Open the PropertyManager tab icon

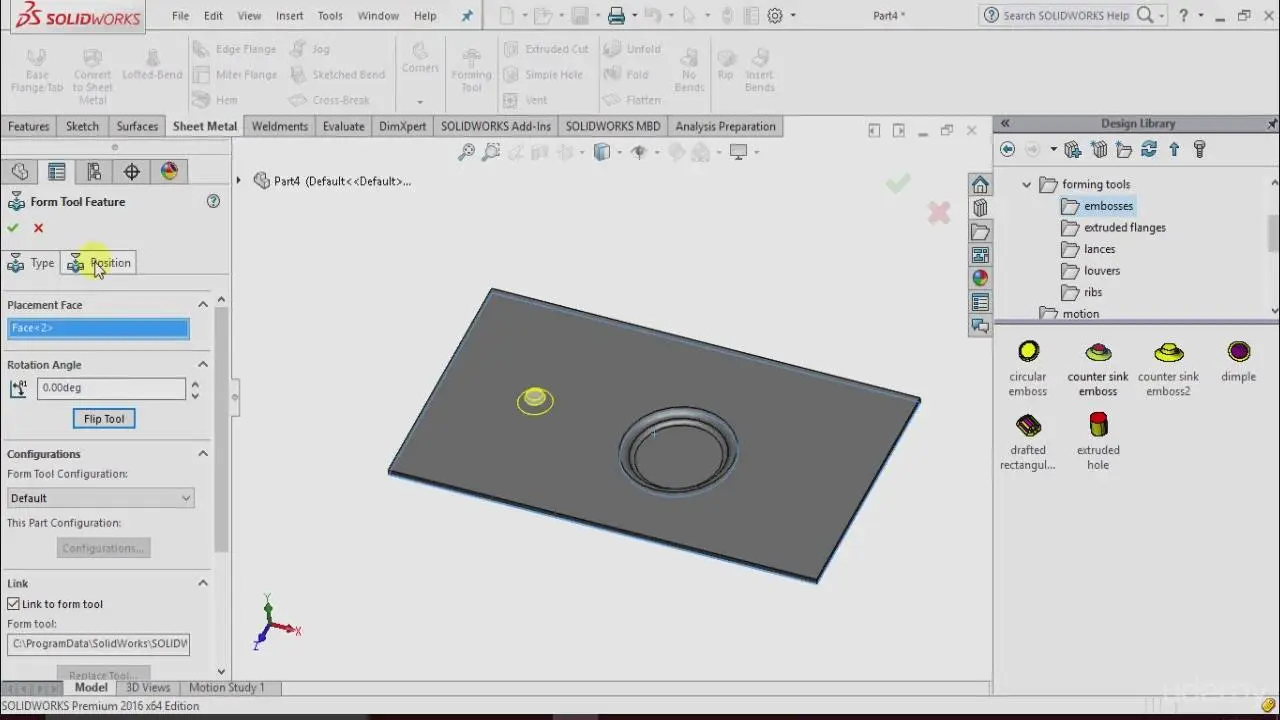tap(57, 172)
